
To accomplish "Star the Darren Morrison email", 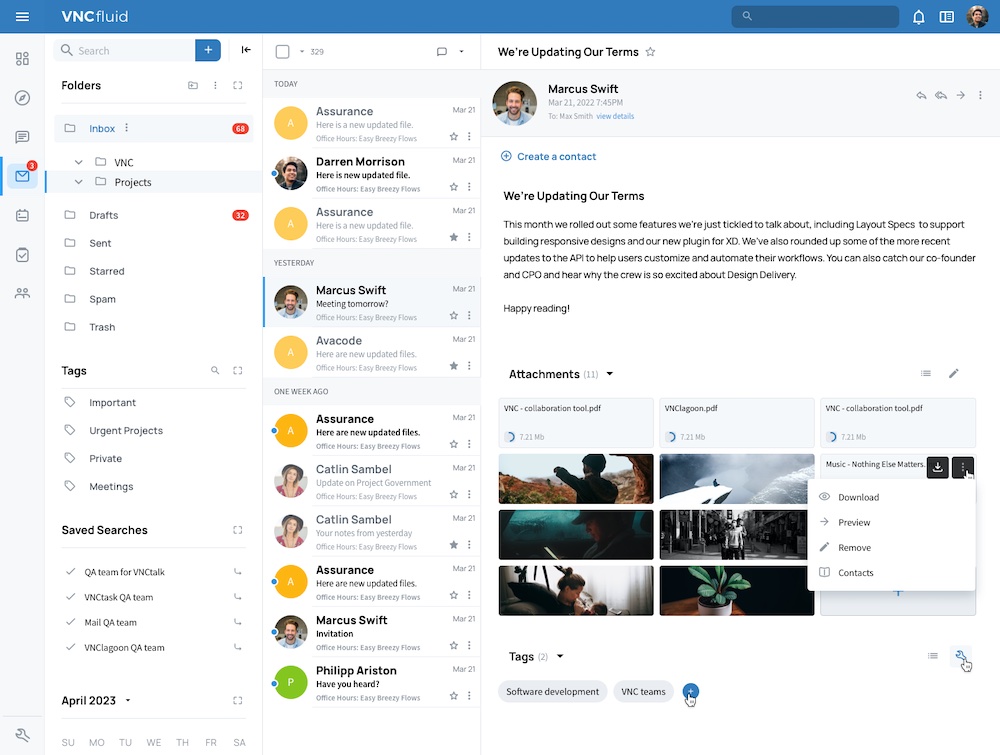I will click(x=453, y=187).
